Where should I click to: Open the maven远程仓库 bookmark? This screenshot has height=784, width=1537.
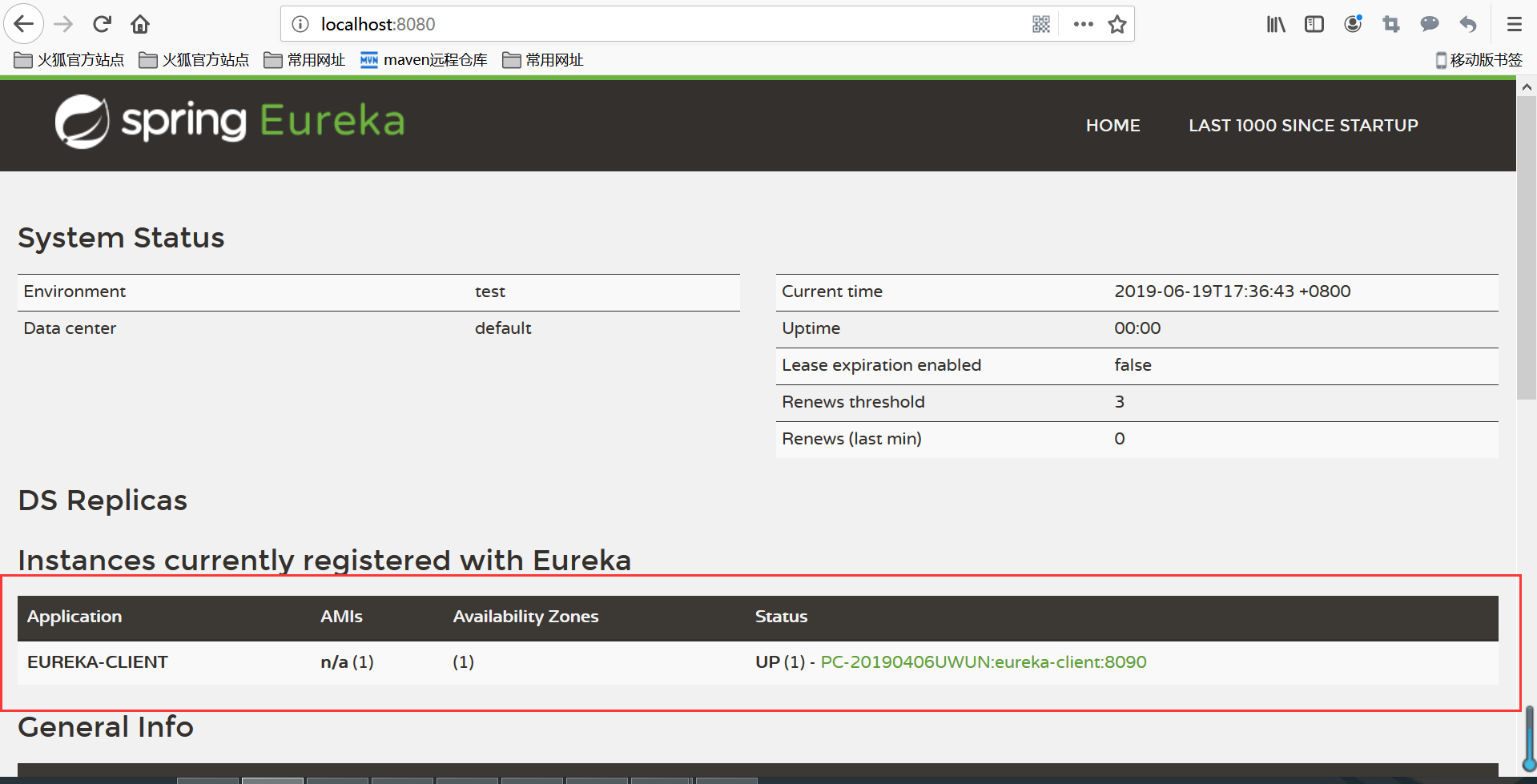424,60
